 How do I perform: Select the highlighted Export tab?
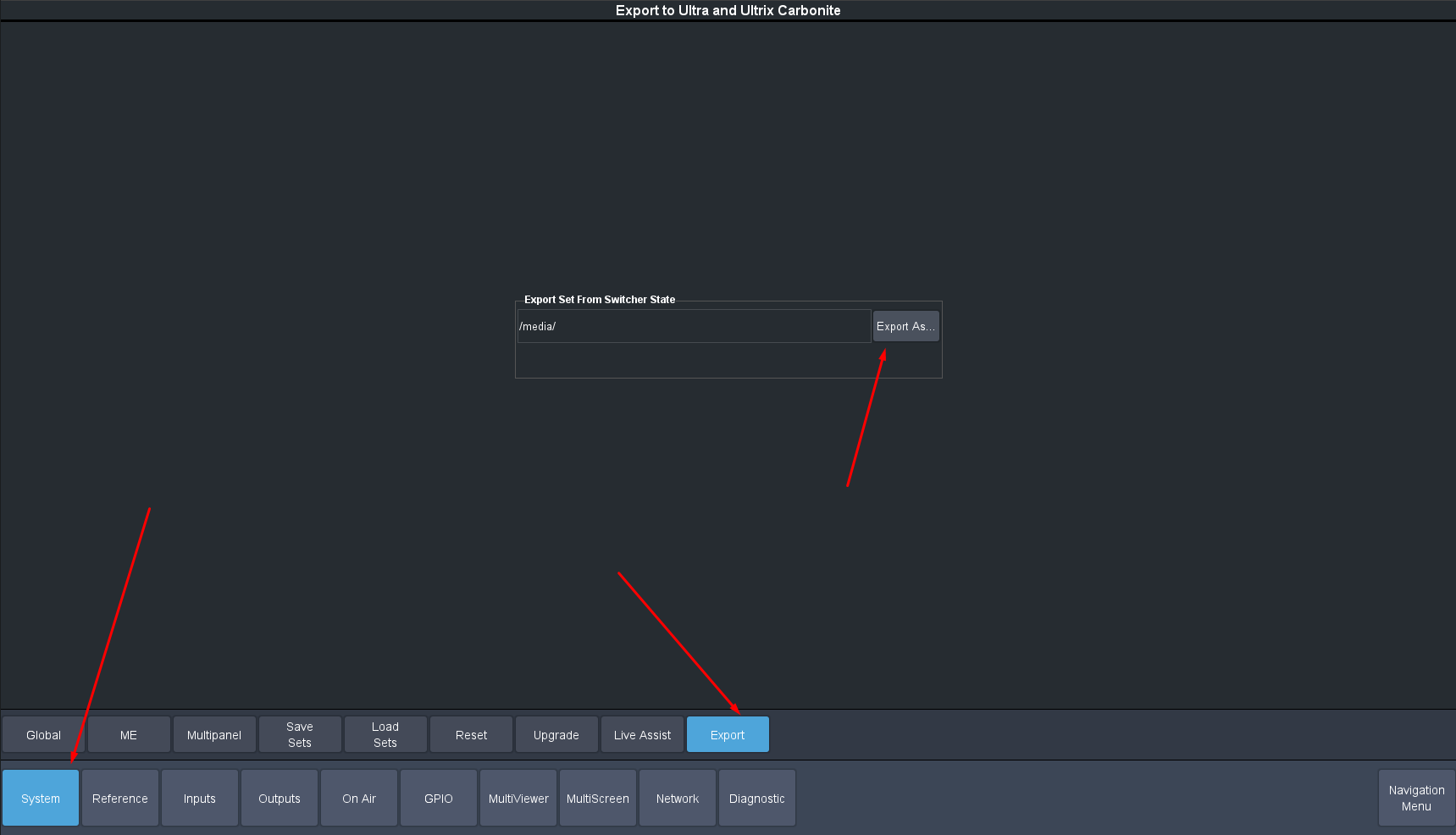tap(728, 734)
